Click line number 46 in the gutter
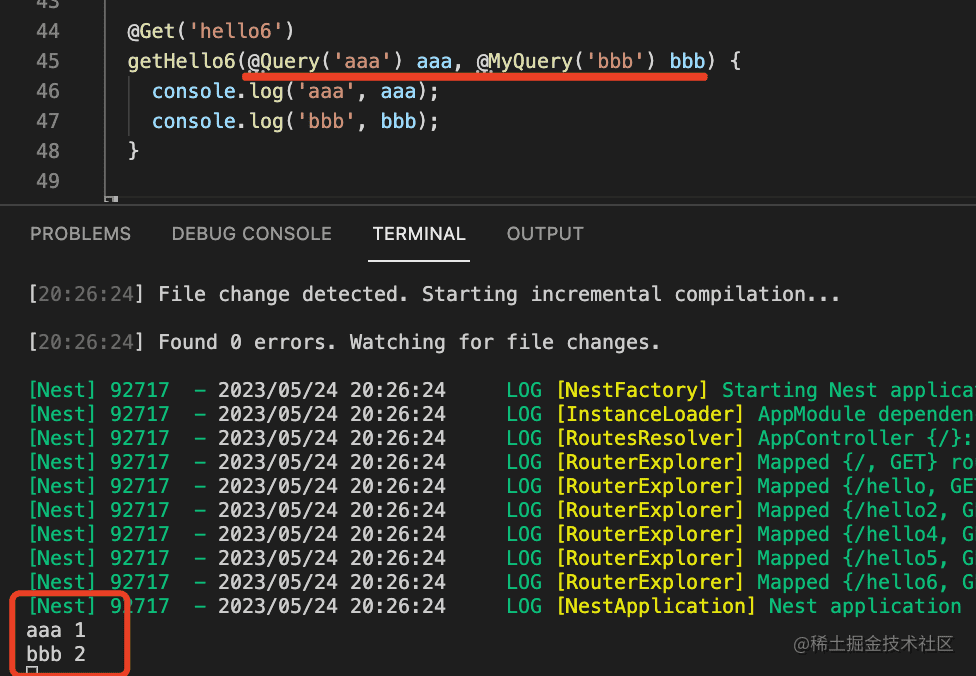This screenshot has height=676, width=976. (x=48, y=91)
